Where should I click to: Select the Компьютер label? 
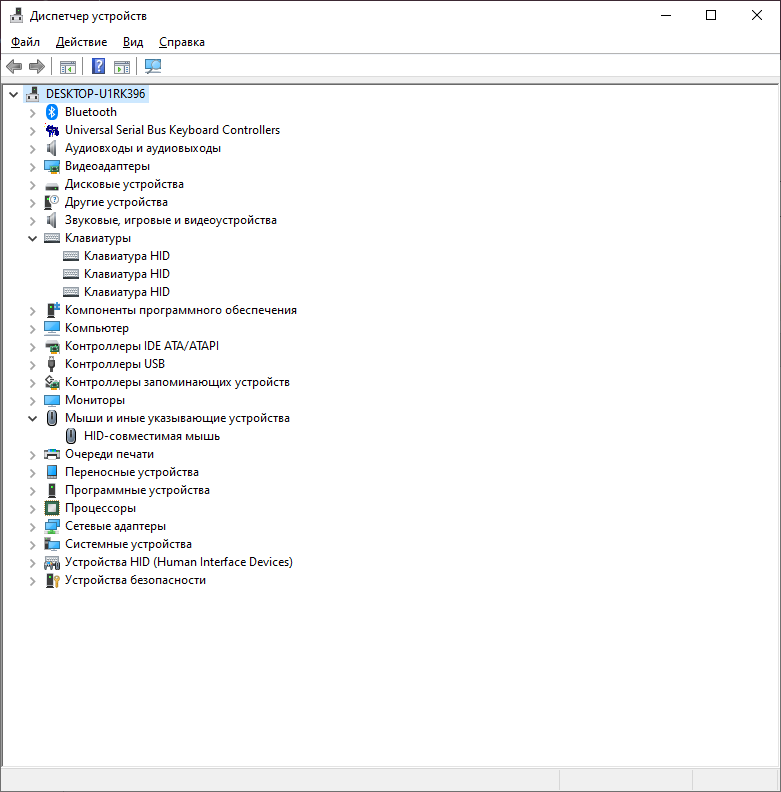97,328
